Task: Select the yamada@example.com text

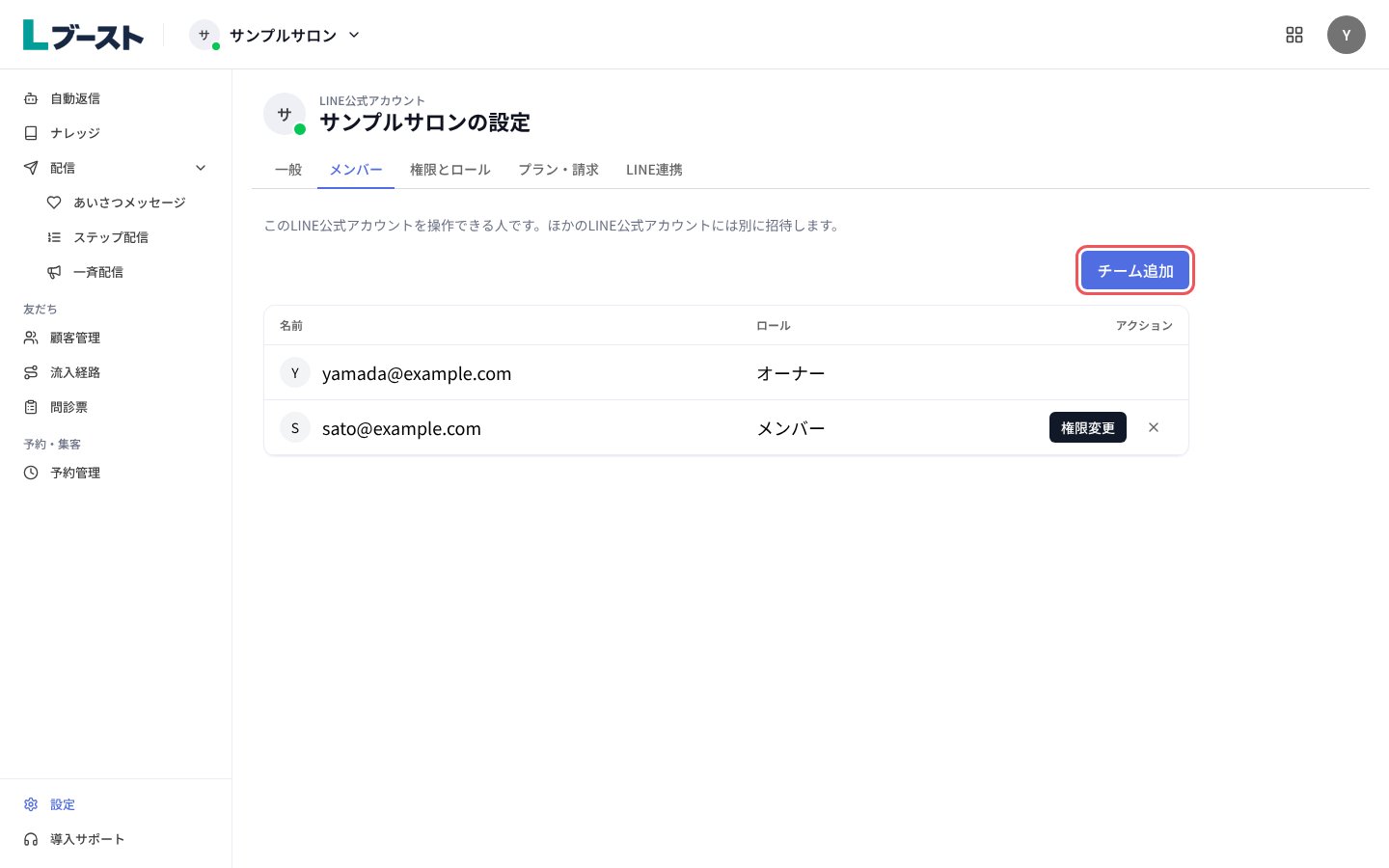Action: pyautogui.click(x=417, y=373)
